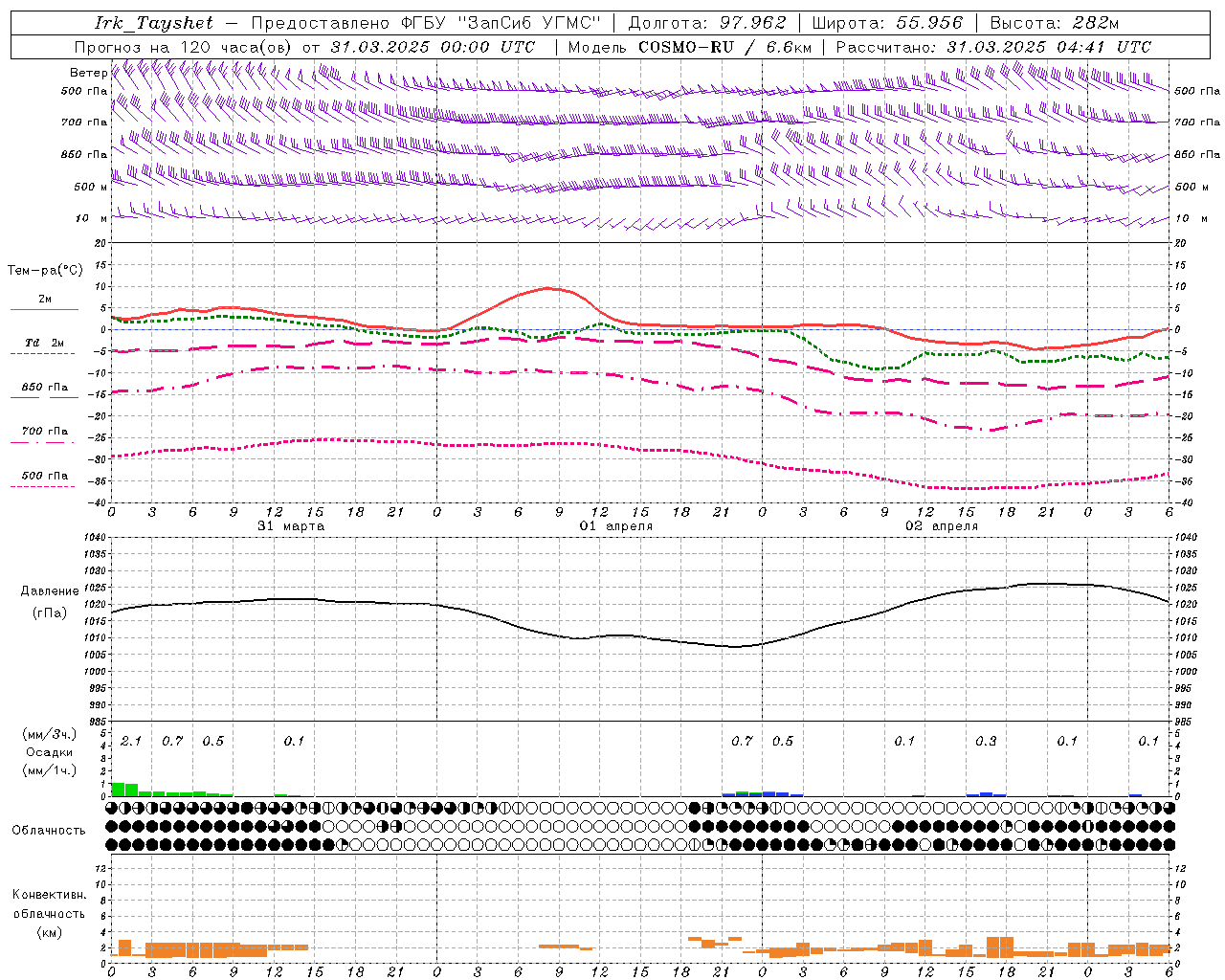
Task: Click 'Рассчитано: 31.03.2025 04:41 UTC' timestamp
Action: (994, 47)
